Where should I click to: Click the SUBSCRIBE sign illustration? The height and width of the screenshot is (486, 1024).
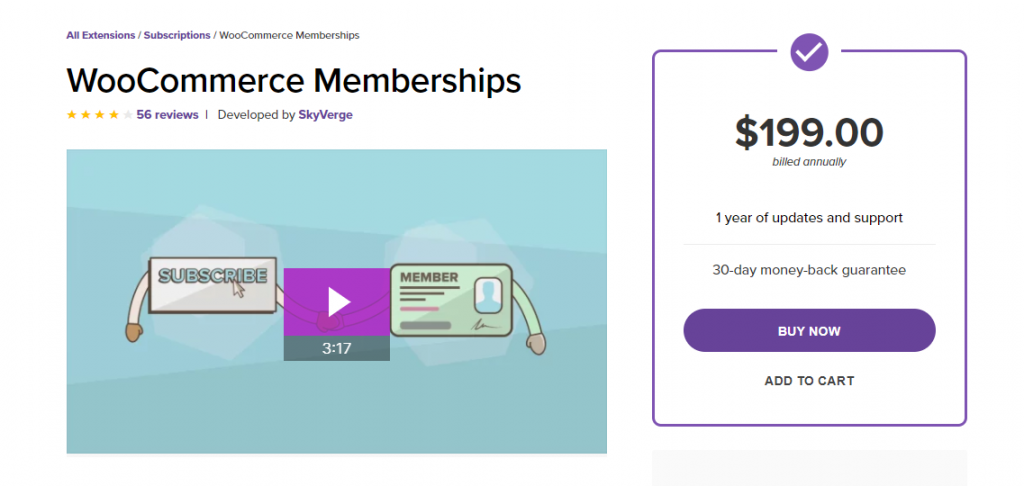point(212,285)
